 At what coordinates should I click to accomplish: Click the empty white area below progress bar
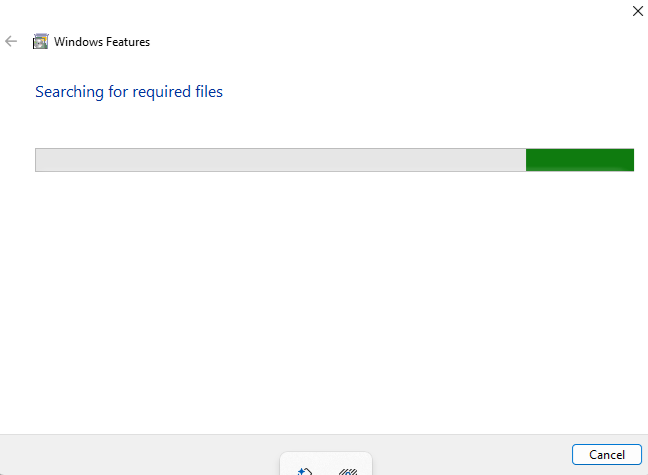click(x=324, y=302)
